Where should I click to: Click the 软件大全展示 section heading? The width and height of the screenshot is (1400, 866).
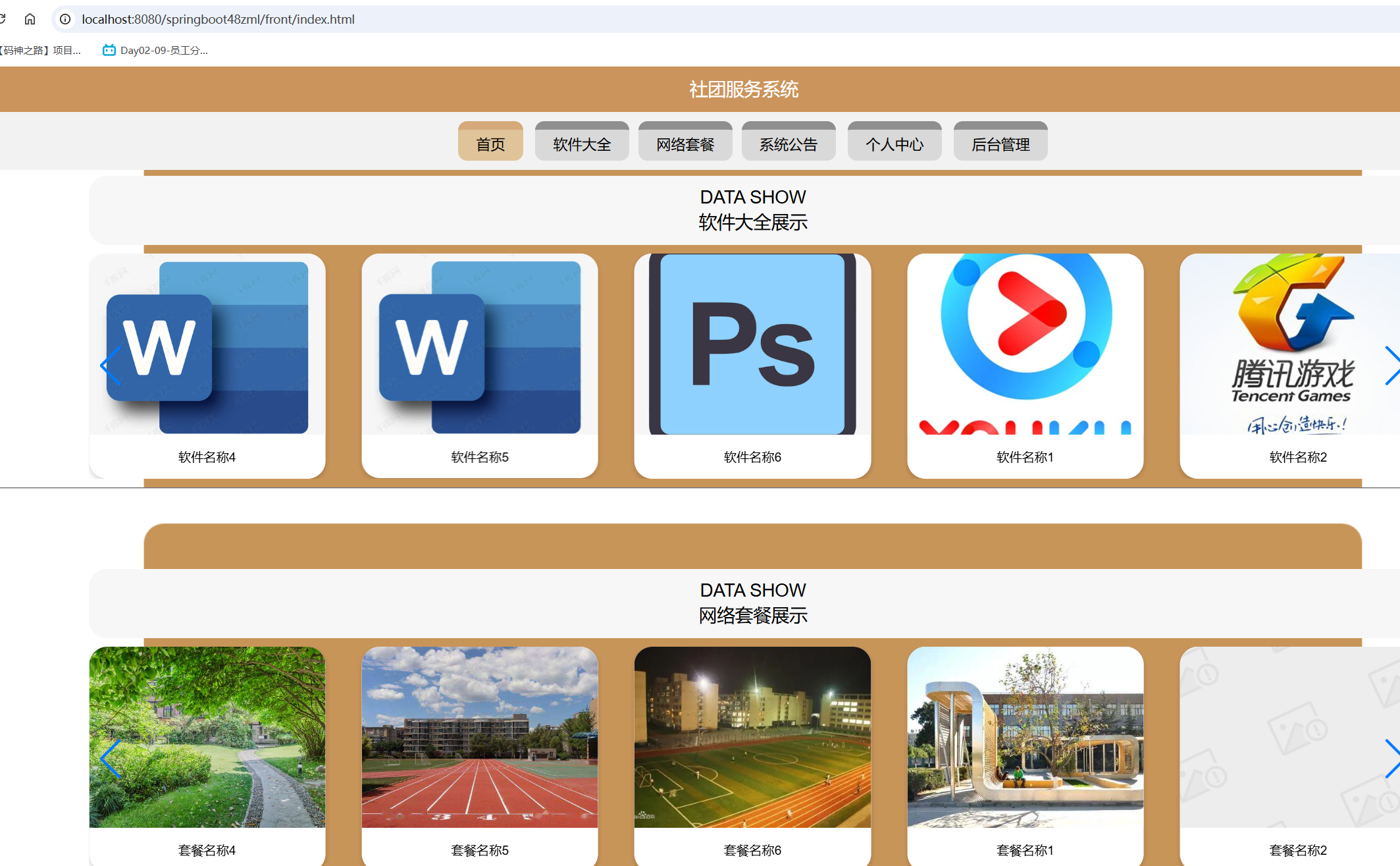coord(753,223)
